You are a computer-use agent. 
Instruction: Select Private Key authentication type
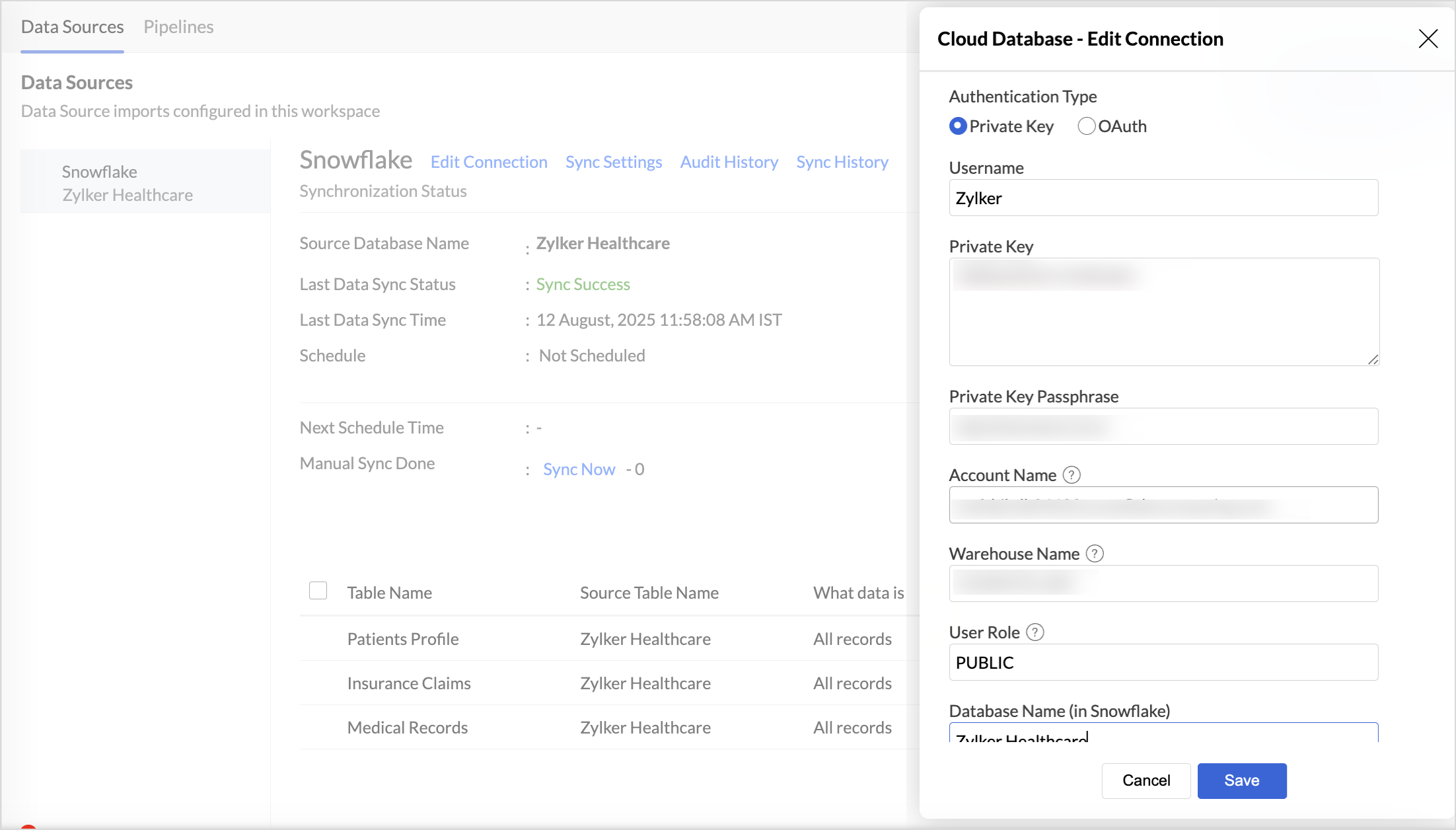pyautogui.click(x=958, y=126)
